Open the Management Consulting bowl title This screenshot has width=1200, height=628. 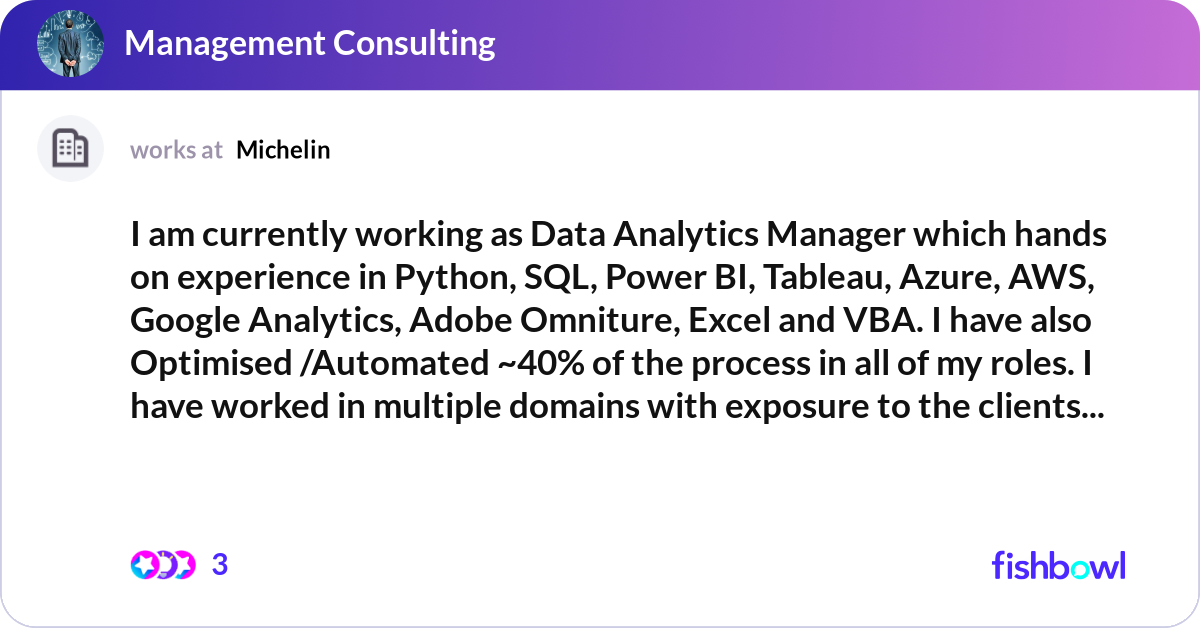[310, 43]
